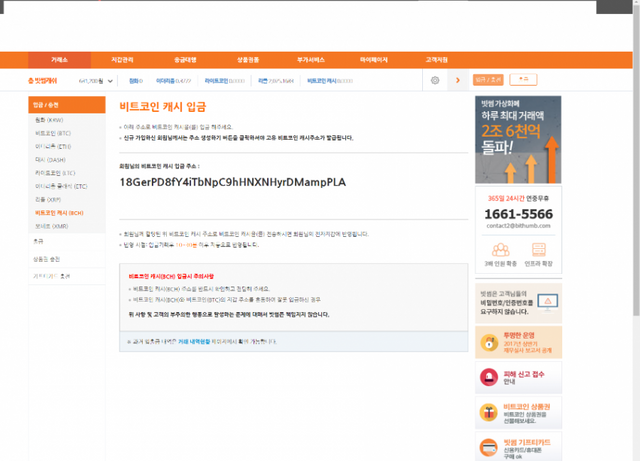The image size is (640, 461).
Task: Click the red BCH deposit precautions heading
Action: click(x=171, y=276)
